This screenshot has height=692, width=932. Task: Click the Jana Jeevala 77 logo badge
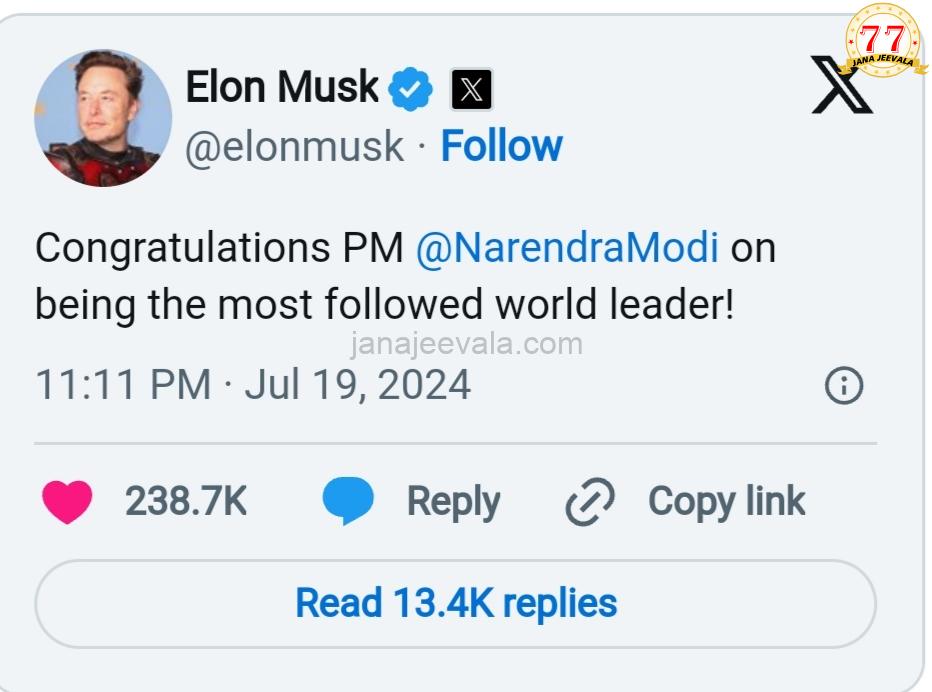coord(883,42)
